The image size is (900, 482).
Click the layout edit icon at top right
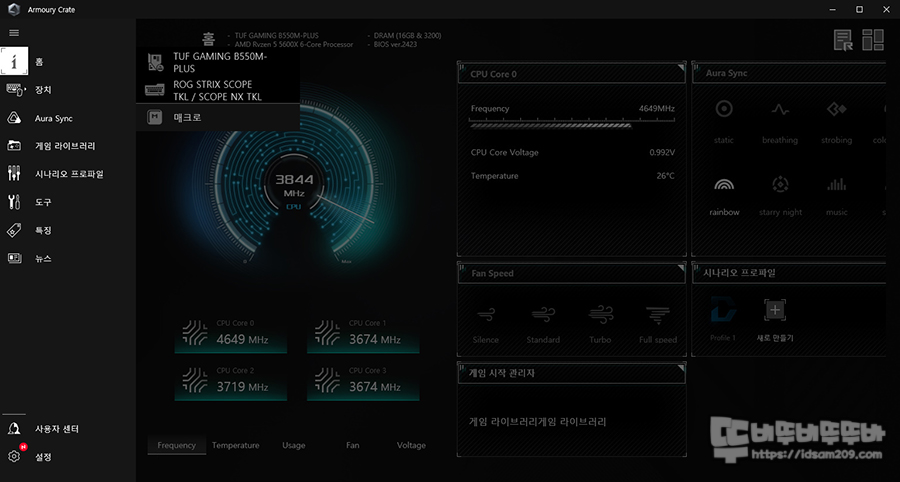point(843,40)
